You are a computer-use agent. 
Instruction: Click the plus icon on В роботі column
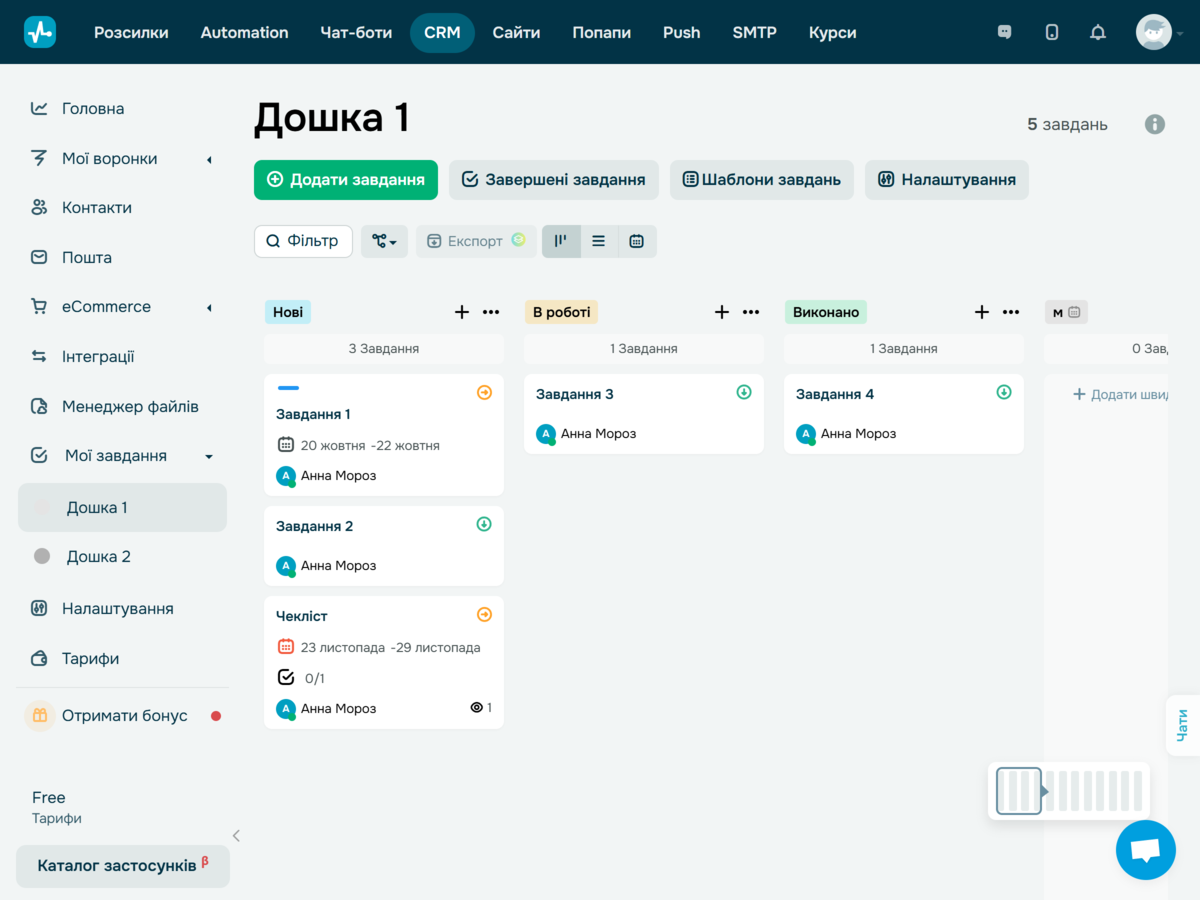pos(721,312)
